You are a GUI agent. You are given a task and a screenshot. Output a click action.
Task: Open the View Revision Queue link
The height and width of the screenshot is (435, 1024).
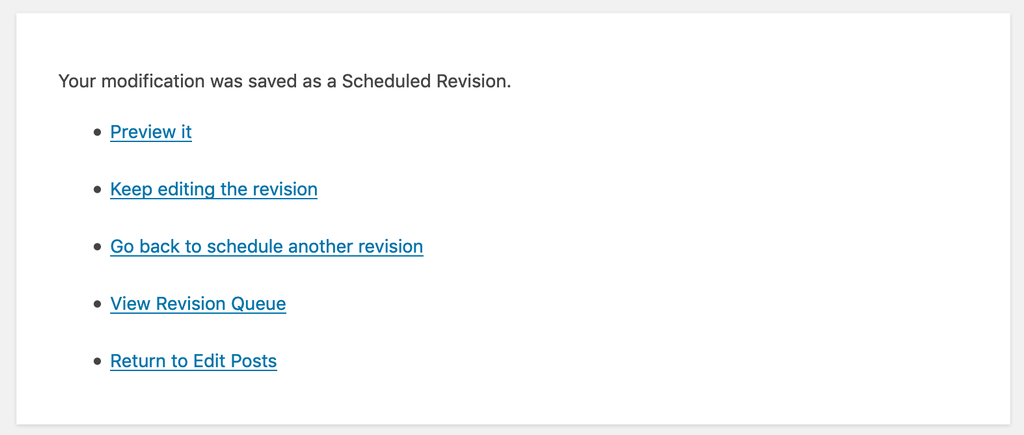198,304
